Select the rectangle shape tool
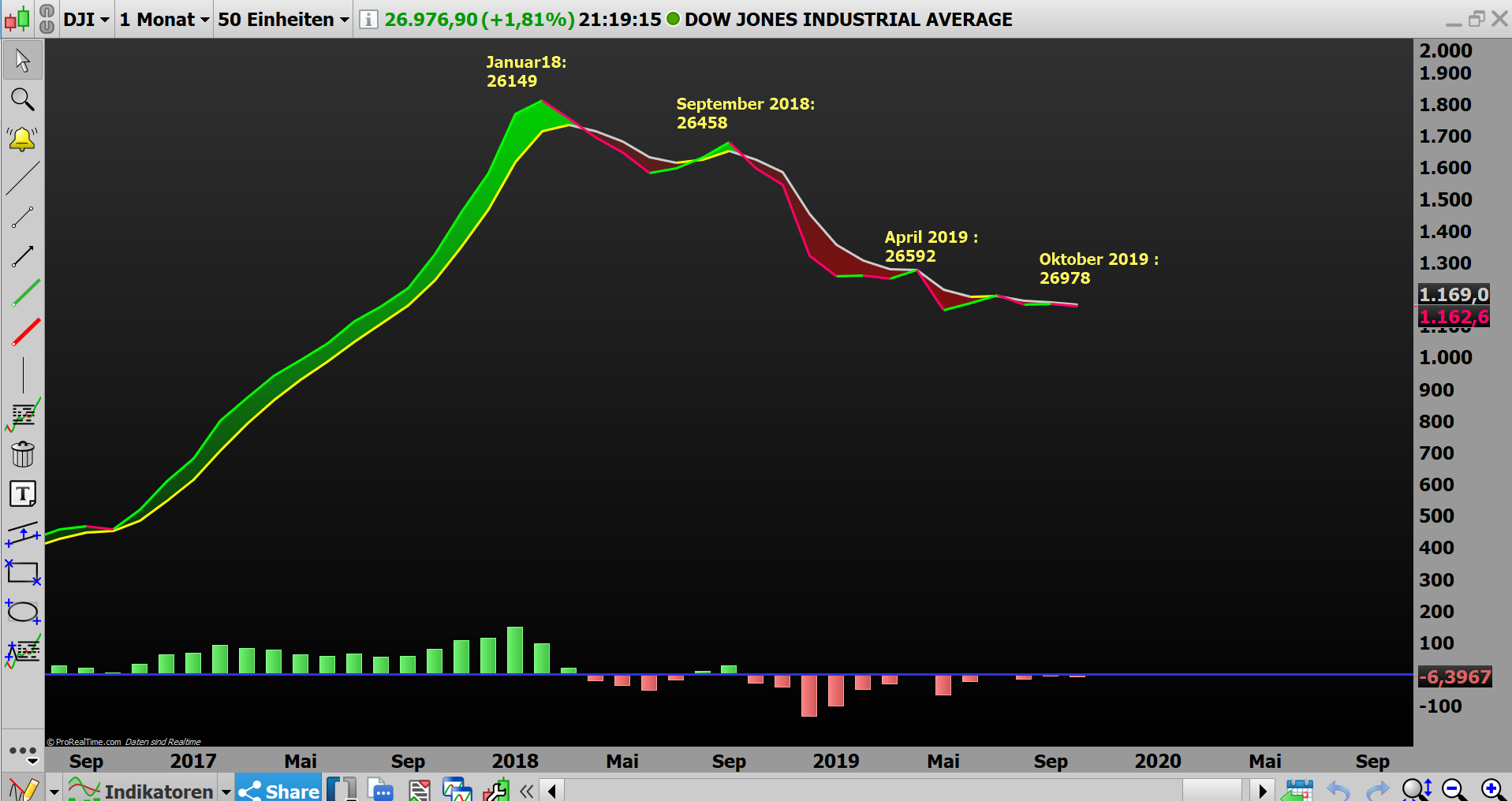 point(23,572)
